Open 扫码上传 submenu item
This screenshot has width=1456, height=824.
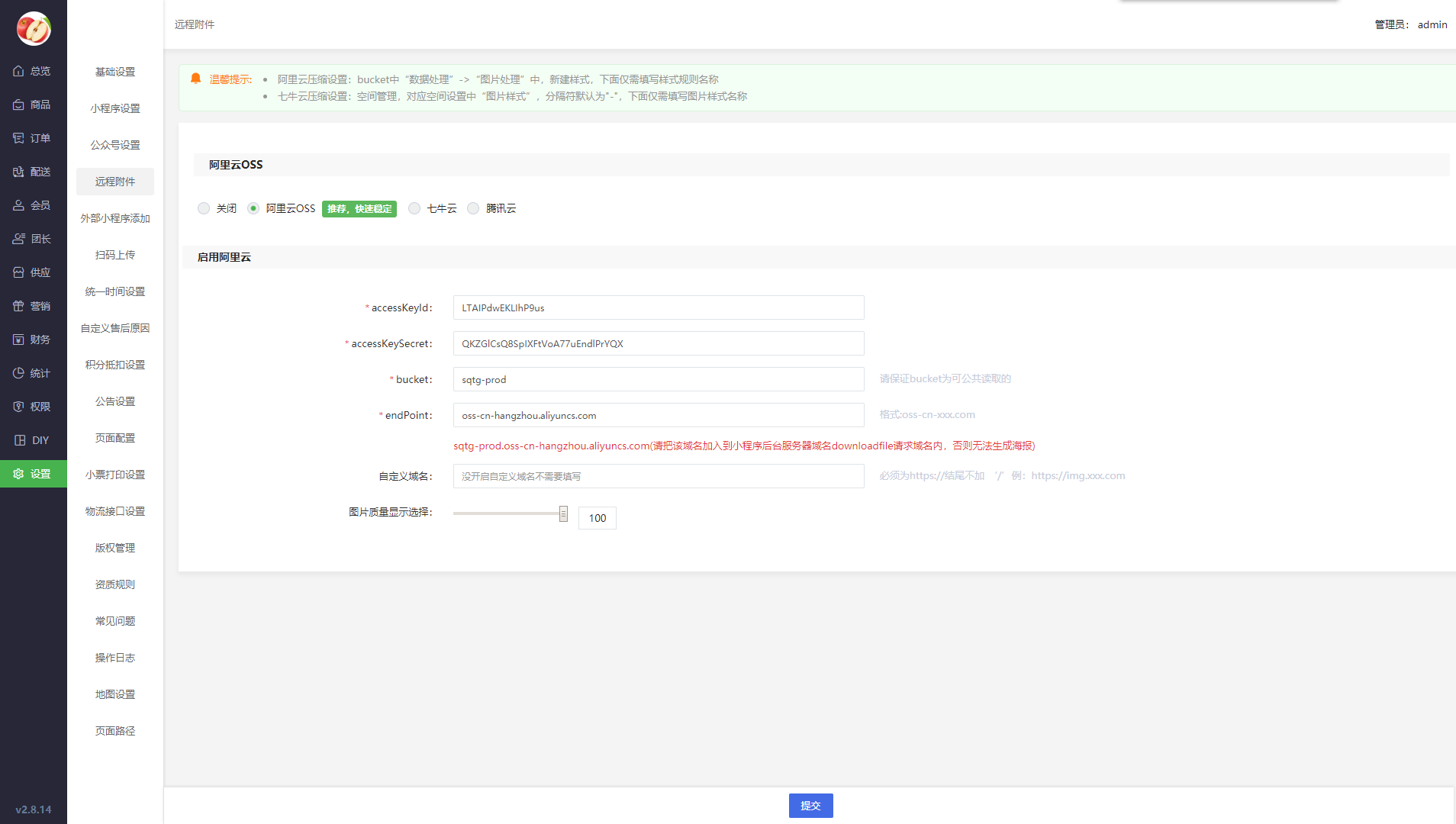point(115,255)
